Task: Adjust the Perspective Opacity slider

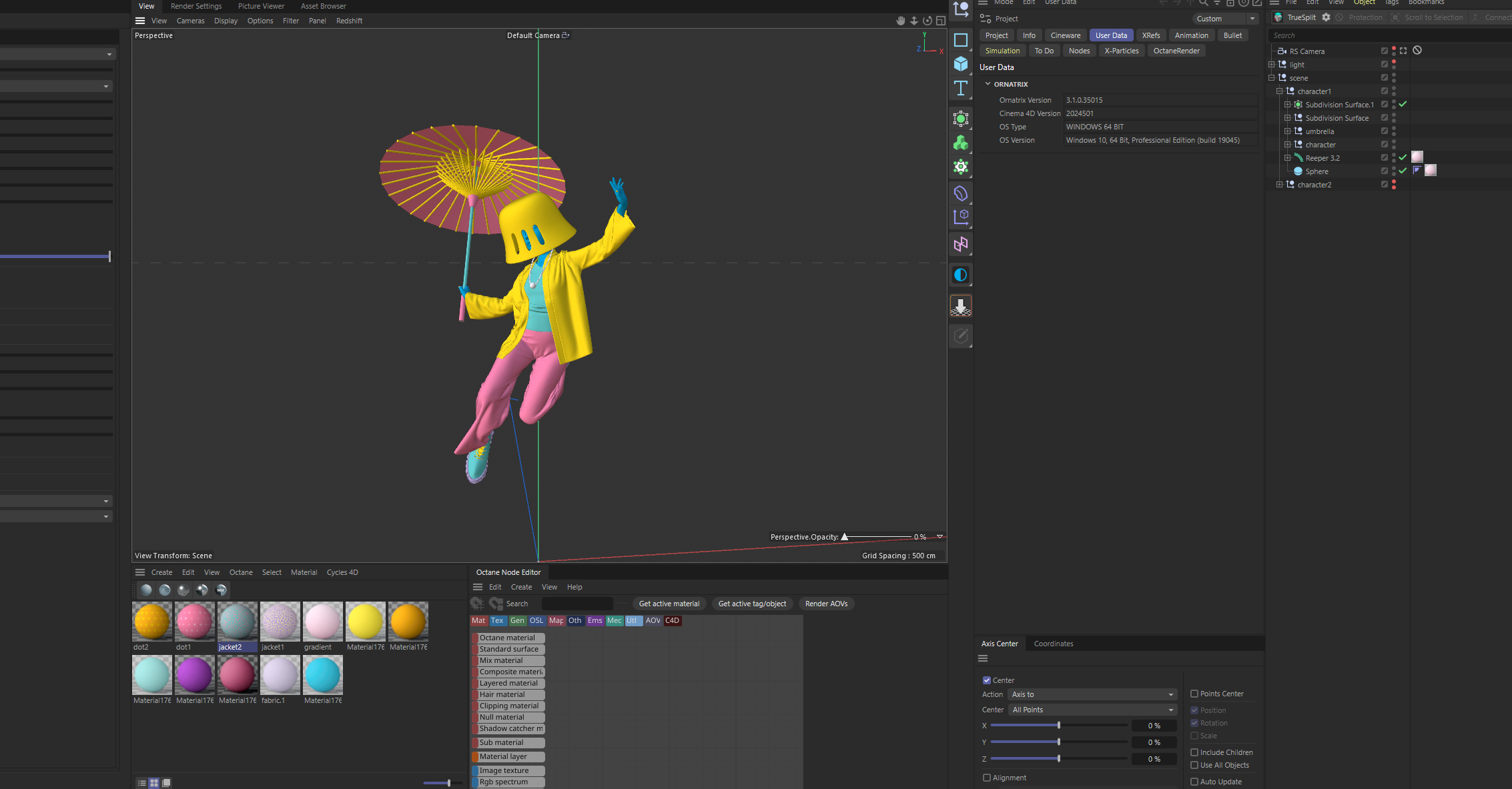Action: (x=845, y=537)
